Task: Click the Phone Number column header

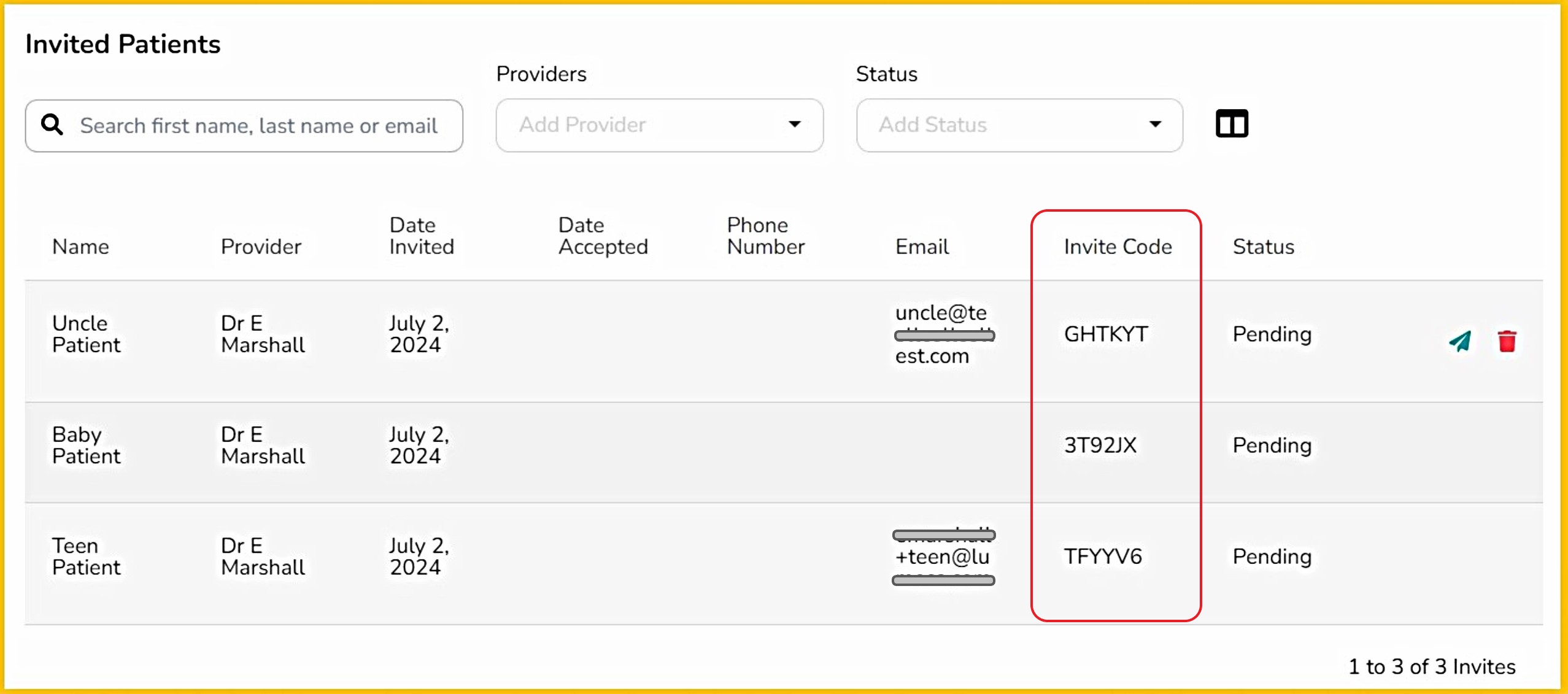Action: pyautogui.click(x=765, y=236)
